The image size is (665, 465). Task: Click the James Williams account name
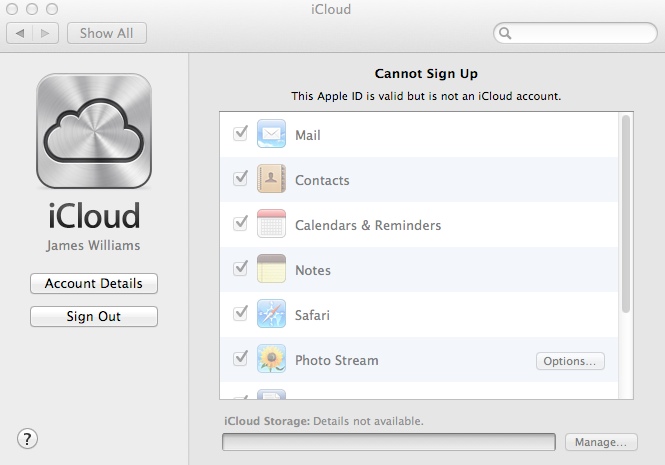(93, 246)
